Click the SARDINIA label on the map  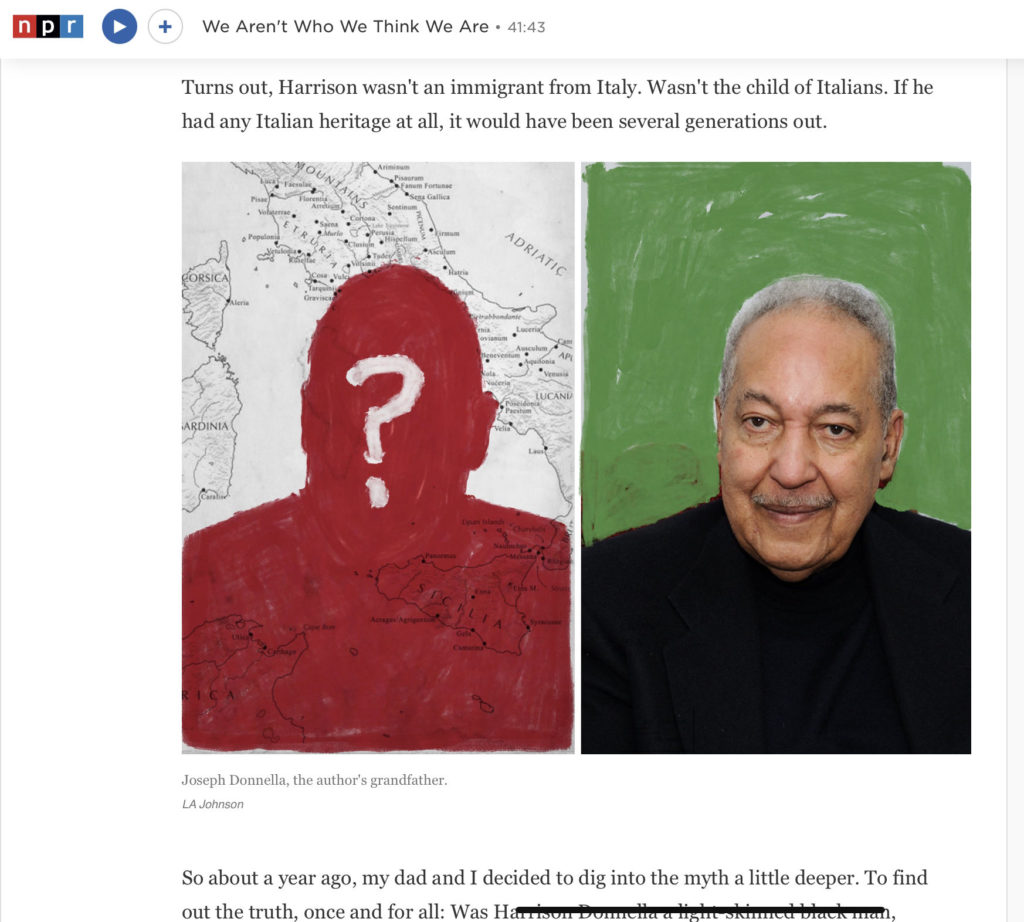[x=206, y=426]
